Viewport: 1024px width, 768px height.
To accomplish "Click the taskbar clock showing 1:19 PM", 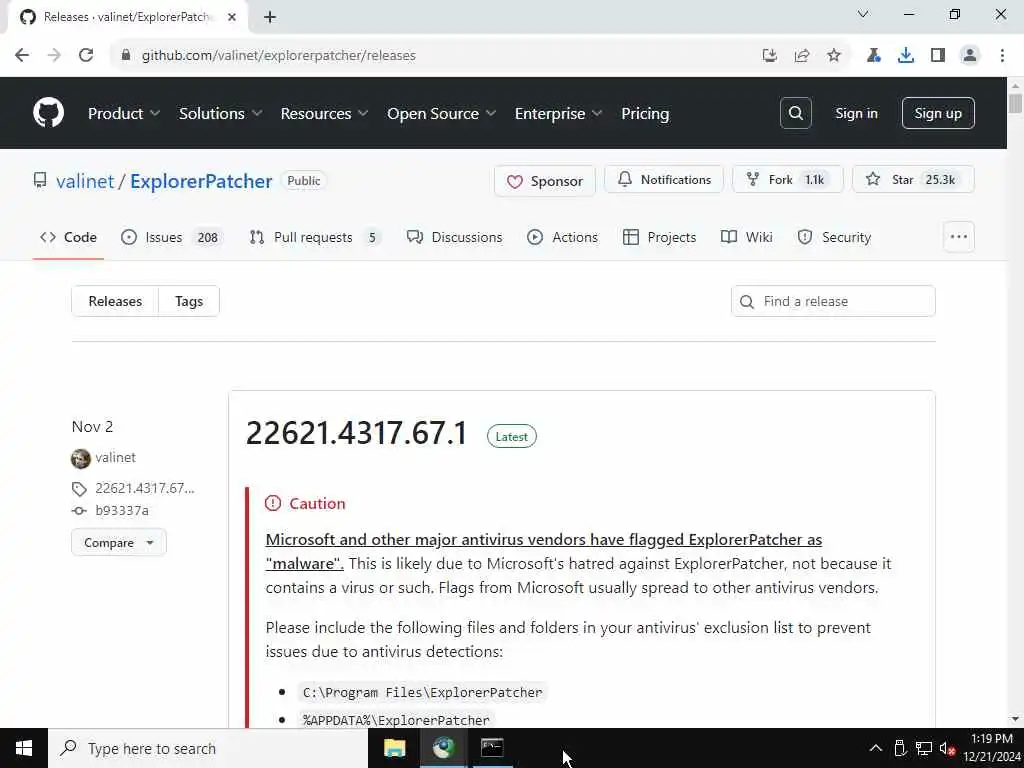I will point(991,748).
